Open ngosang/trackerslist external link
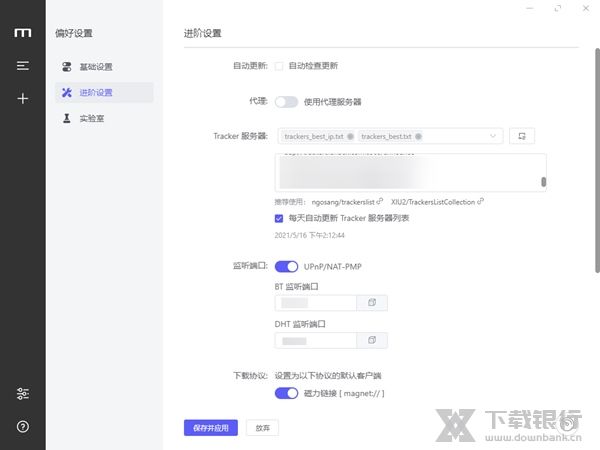 tap(347, 202)
